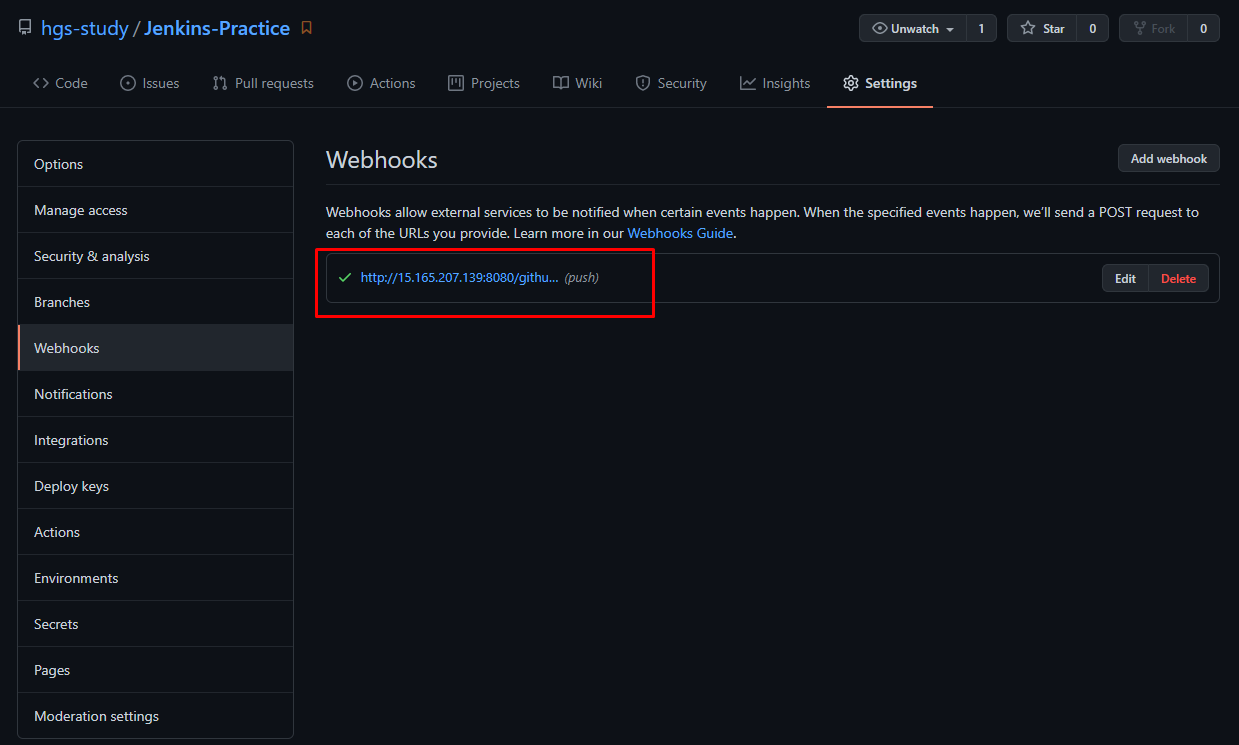Image resolution: width=1239 pixels, height=745 pixels.
Task: Select the Settings tab
Action: pos(880,83)
